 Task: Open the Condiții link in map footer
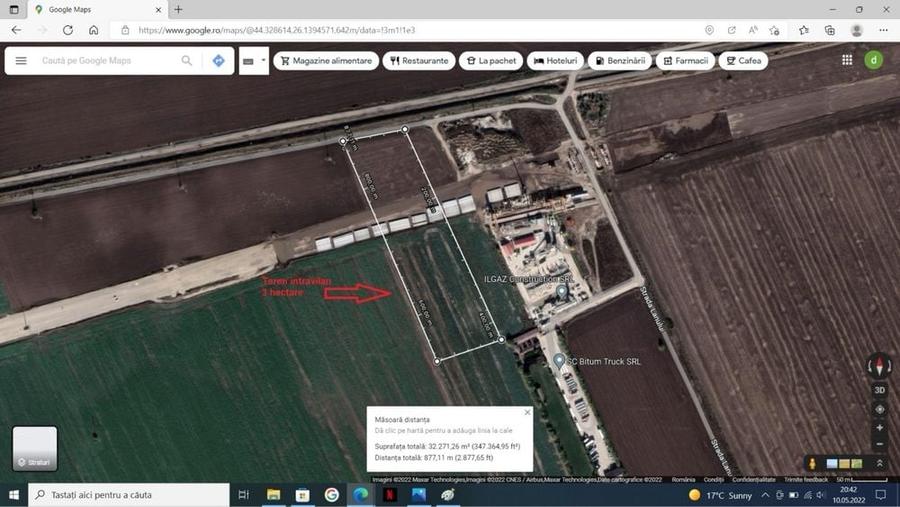(713, 479)
